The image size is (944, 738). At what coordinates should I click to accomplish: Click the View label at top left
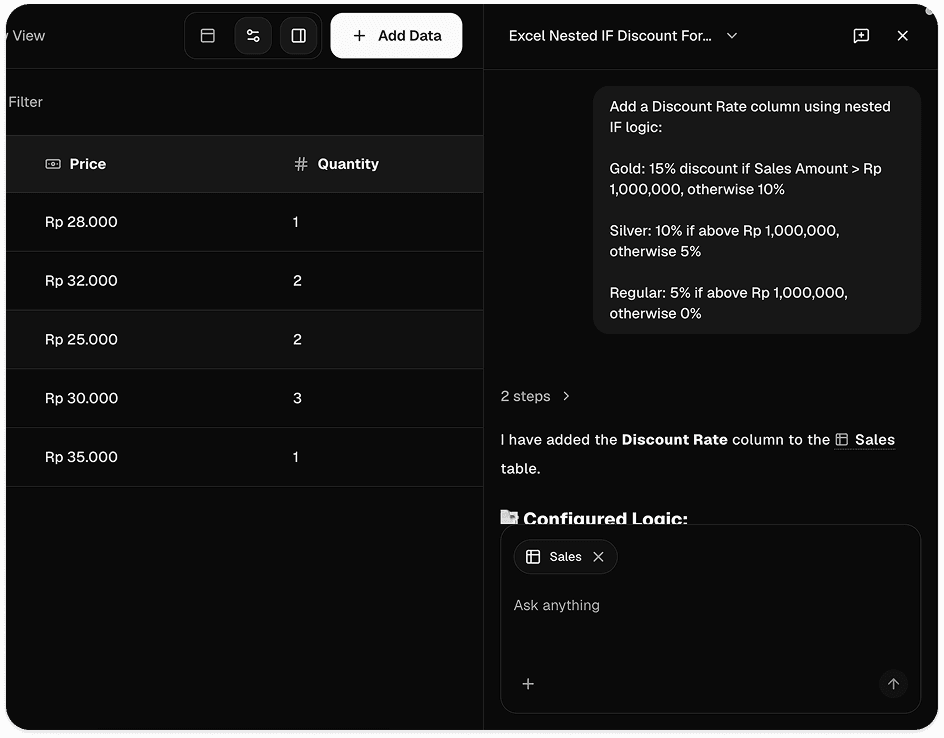tap(28, 36)
